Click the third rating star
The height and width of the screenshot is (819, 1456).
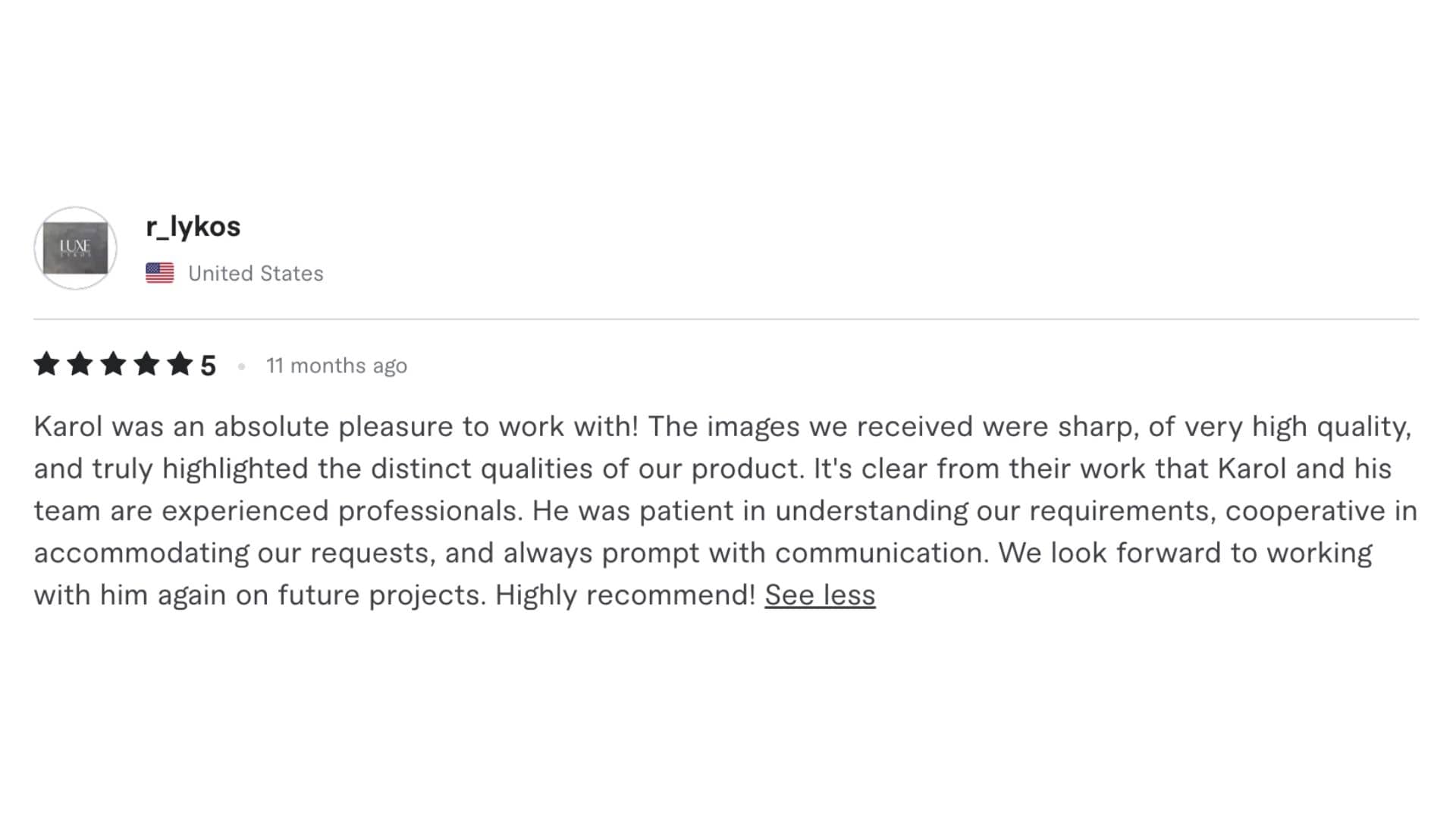pyautogui.click(x=113, y=364)
